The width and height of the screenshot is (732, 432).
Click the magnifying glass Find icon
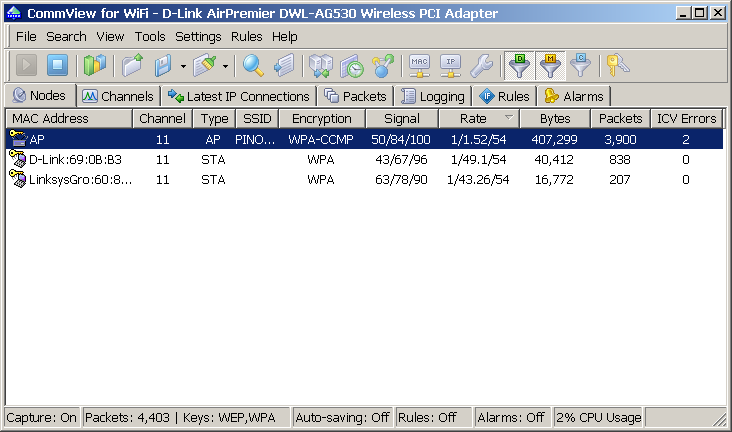[253, 65]
